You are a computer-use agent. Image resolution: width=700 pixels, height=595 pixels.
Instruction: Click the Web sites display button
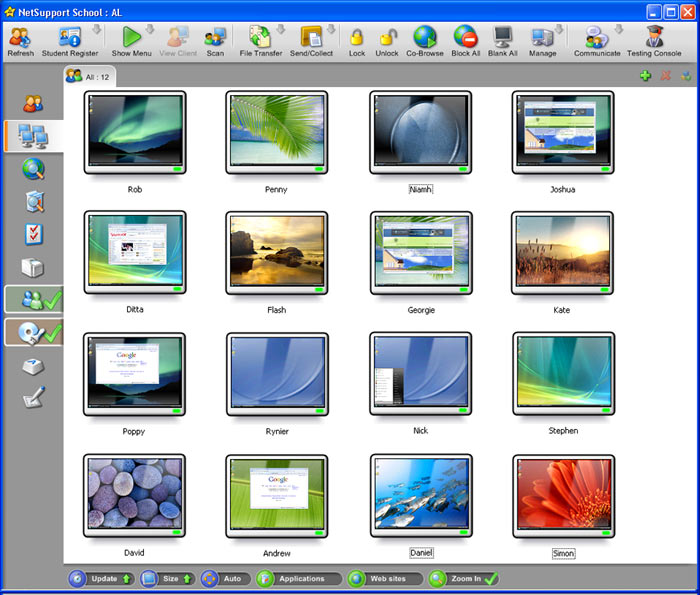click(x=385, y=579)
